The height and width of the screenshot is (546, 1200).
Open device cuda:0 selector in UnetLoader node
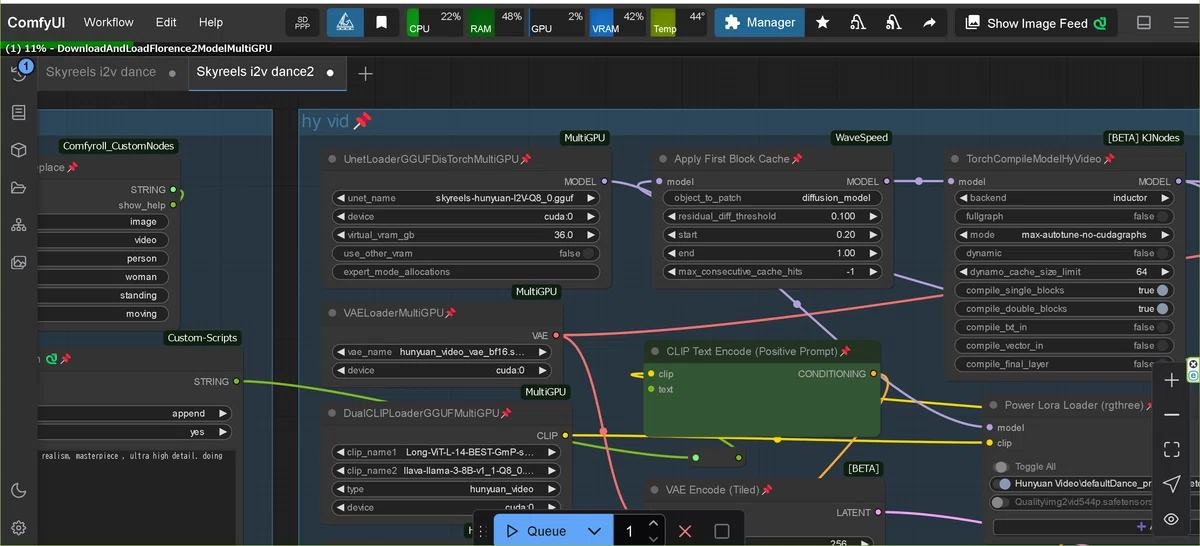pyautogui.click(x=466, y=216)
